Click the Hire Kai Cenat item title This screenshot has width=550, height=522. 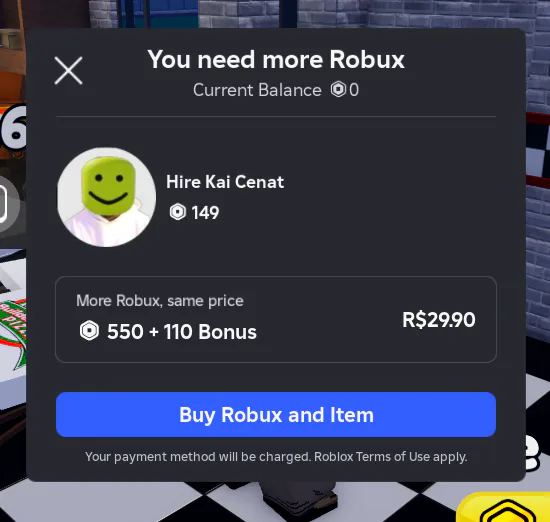pyautogui.click(x=225, y=182)
